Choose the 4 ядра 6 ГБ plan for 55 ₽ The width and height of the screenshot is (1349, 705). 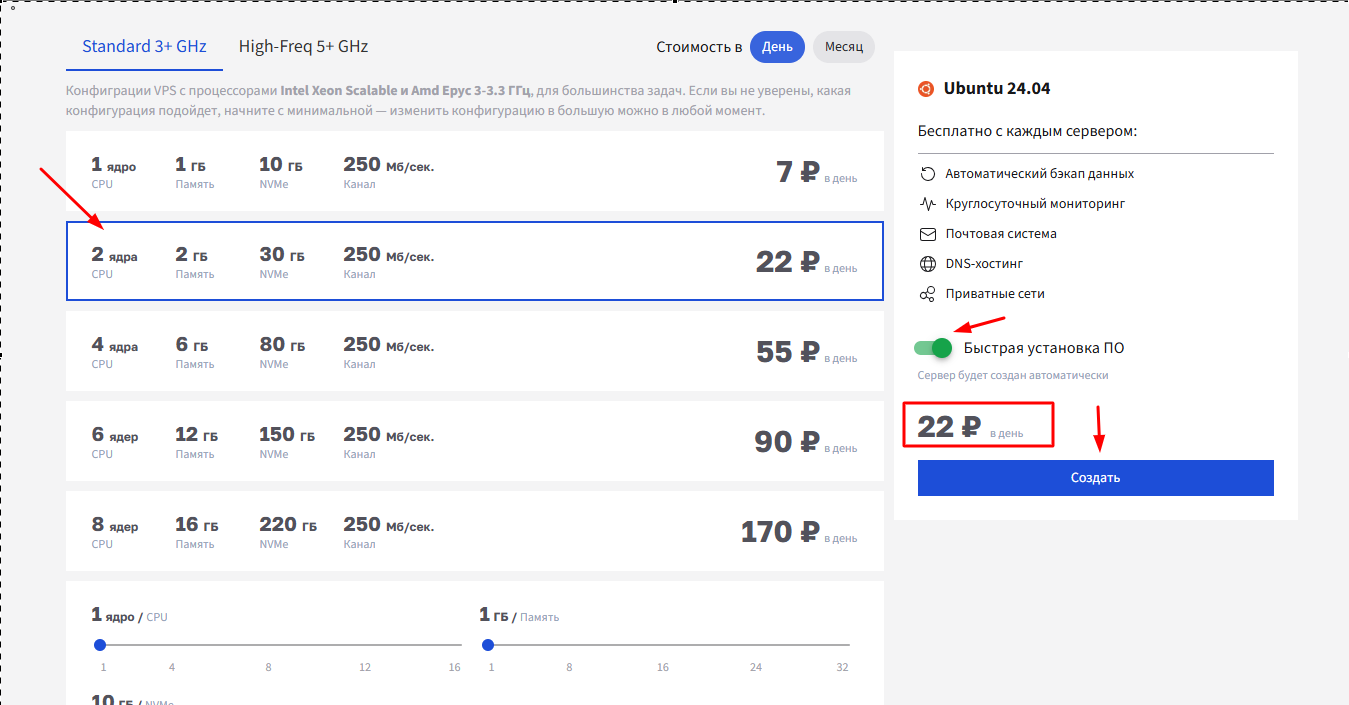coord(475,351)
